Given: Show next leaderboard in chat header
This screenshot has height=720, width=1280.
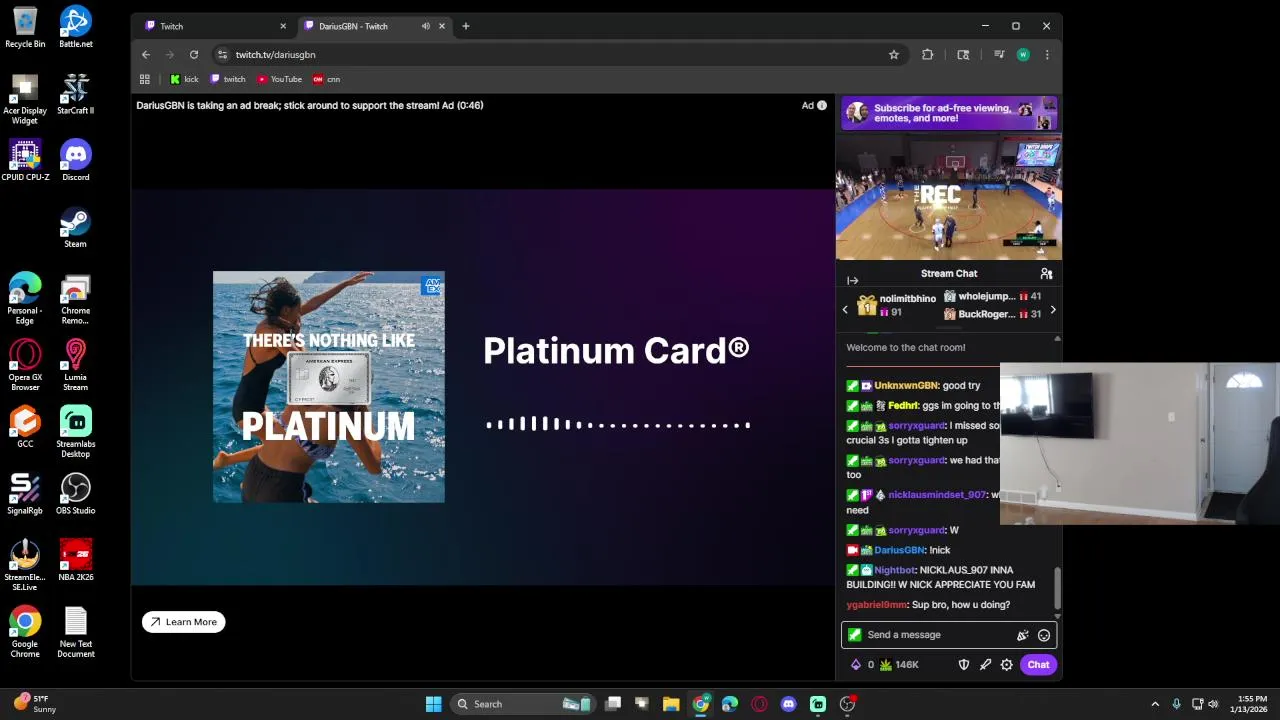Looking at the screenshot, I should coord(1052,310).
